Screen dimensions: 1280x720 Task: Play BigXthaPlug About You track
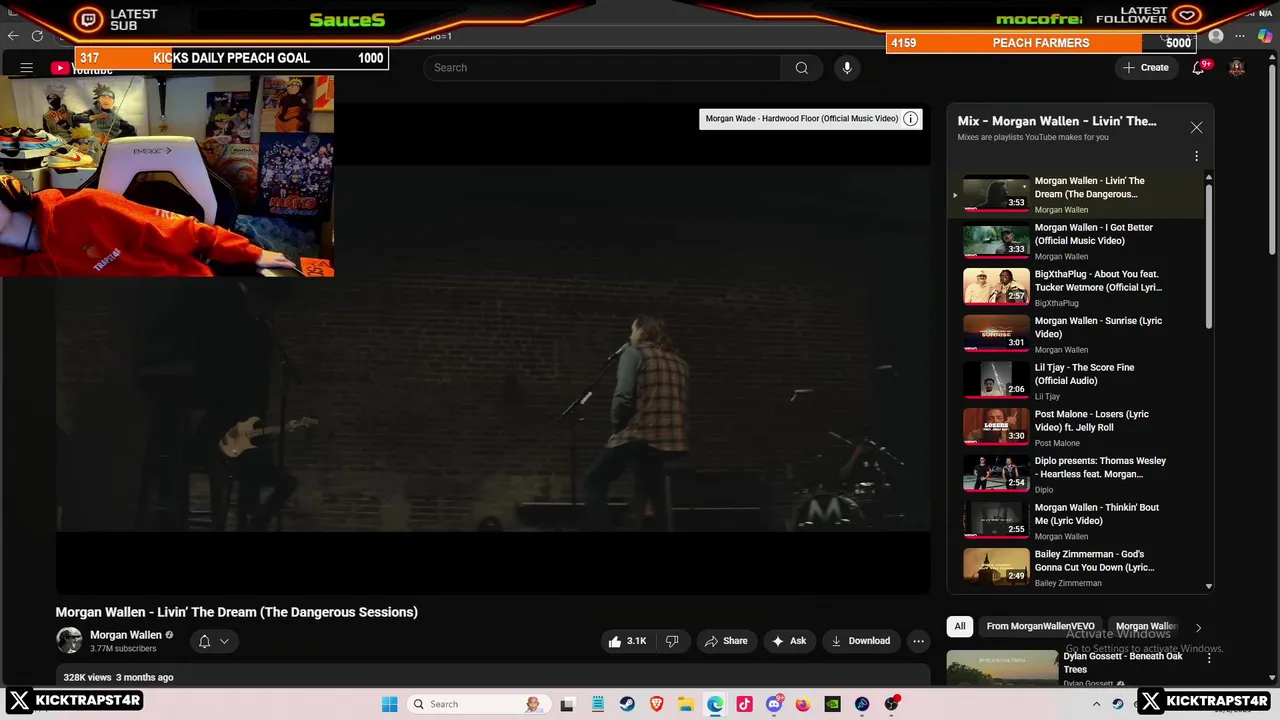coord(1078,287)
